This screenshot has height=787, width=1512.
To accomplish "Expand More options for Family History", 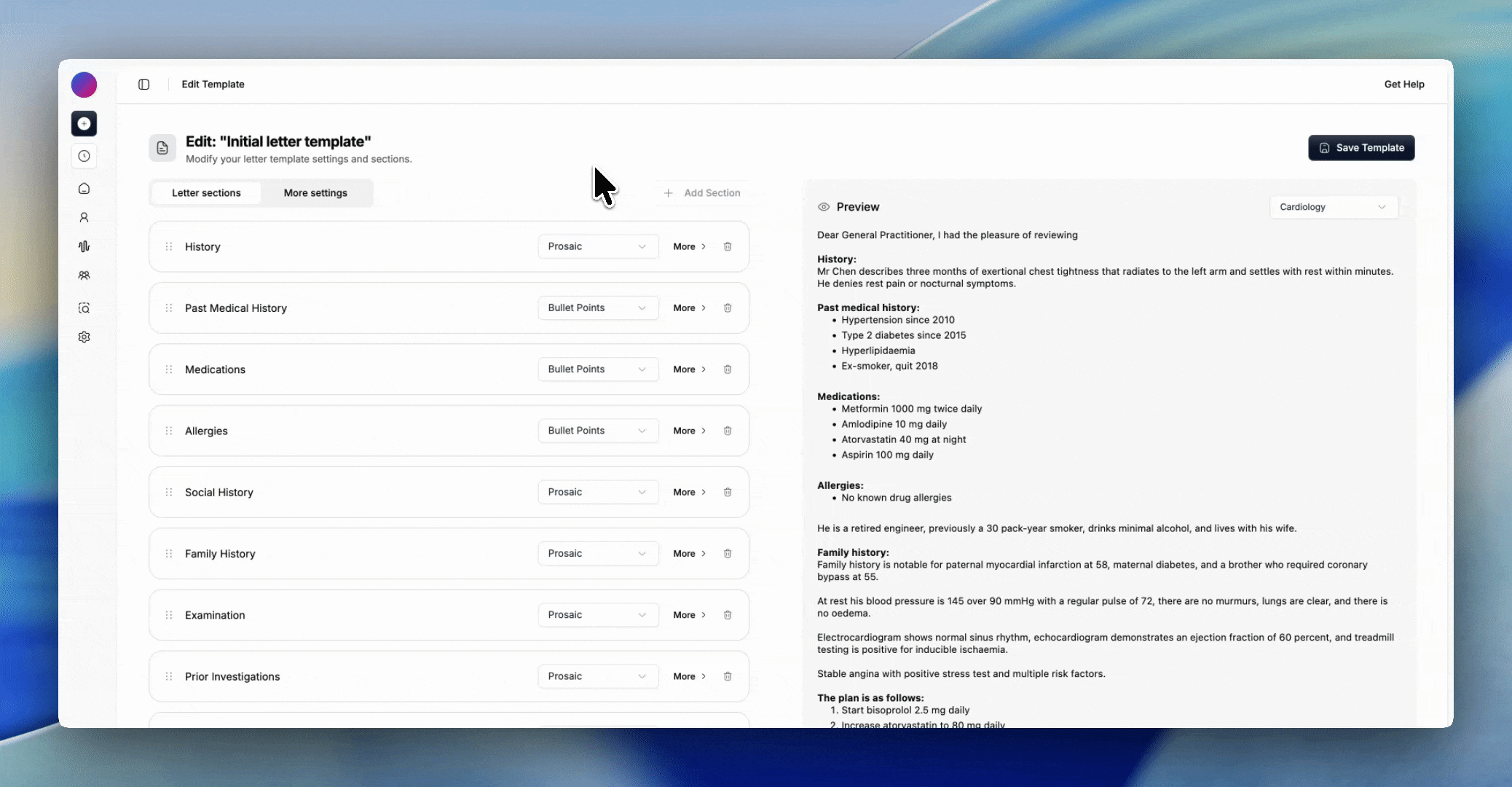I will coord(689,554).
